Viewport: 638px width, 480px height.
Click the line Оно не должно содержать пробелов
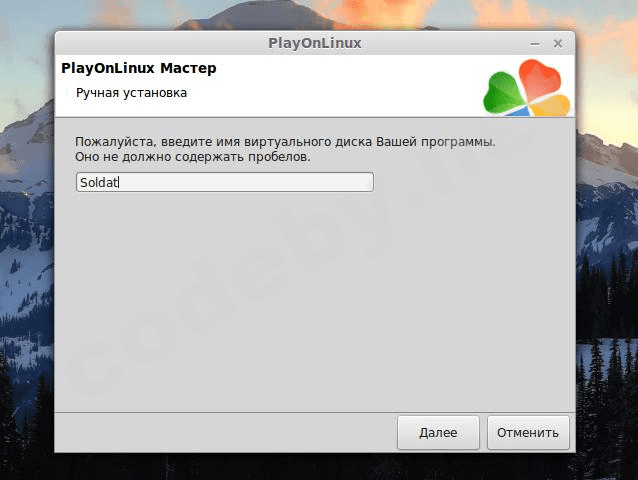(x=193, y=157)
